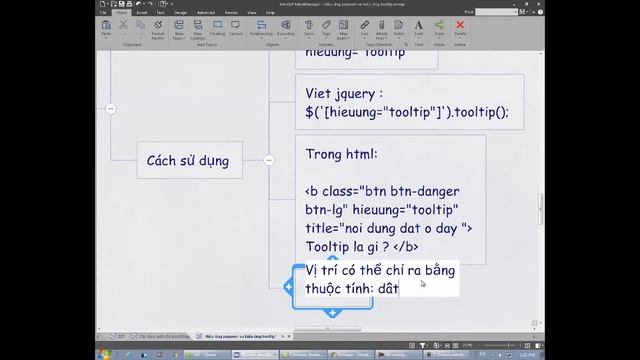This screenshot has height=360, width=640.
Task: Select the Trong html topic box
Action: point(391,200)
